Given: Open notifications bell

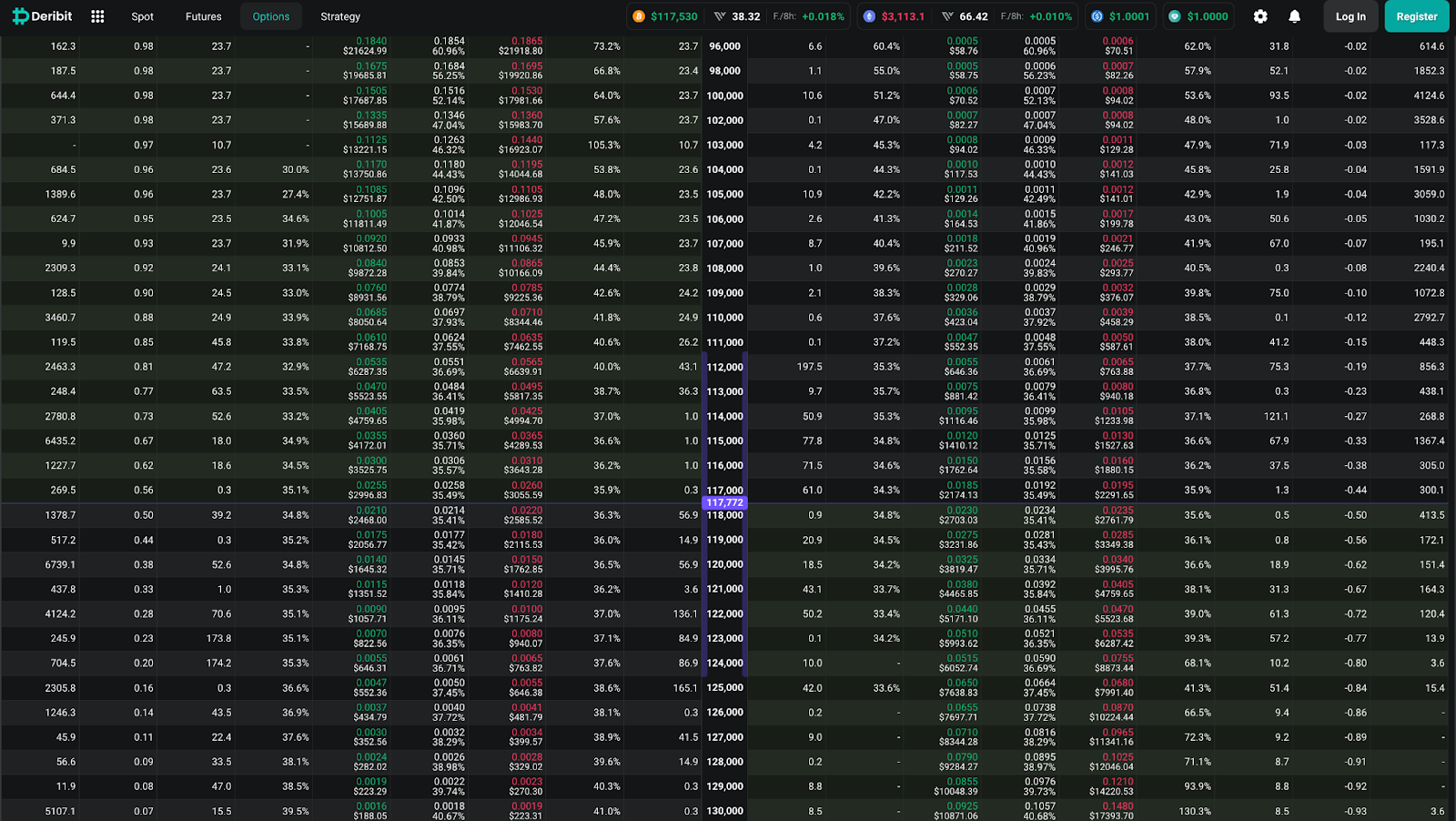Looking at the screenshot, I should pos(1294,16).
